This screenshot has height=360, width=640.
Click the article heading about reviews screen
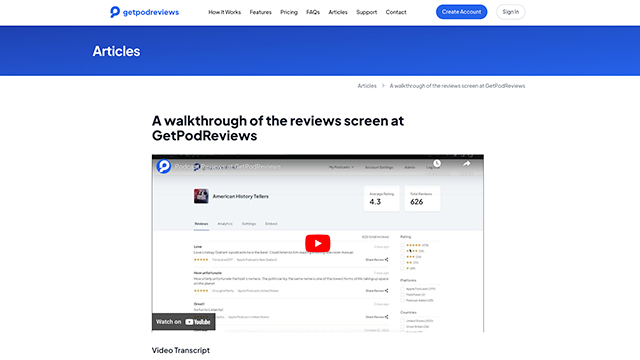point(278,128)
